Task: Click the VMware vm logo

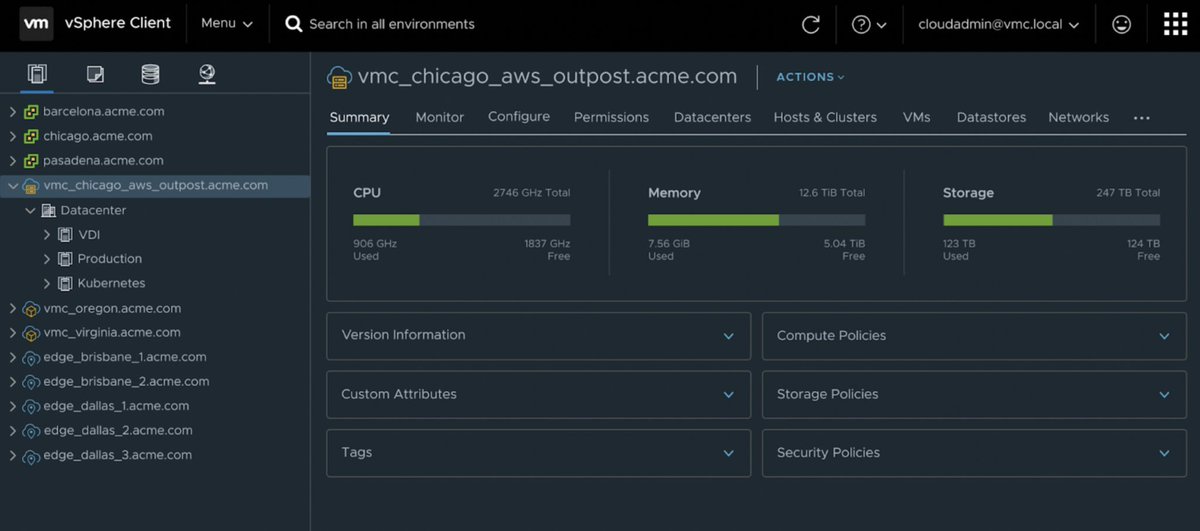Action: (x=36, y=23)
